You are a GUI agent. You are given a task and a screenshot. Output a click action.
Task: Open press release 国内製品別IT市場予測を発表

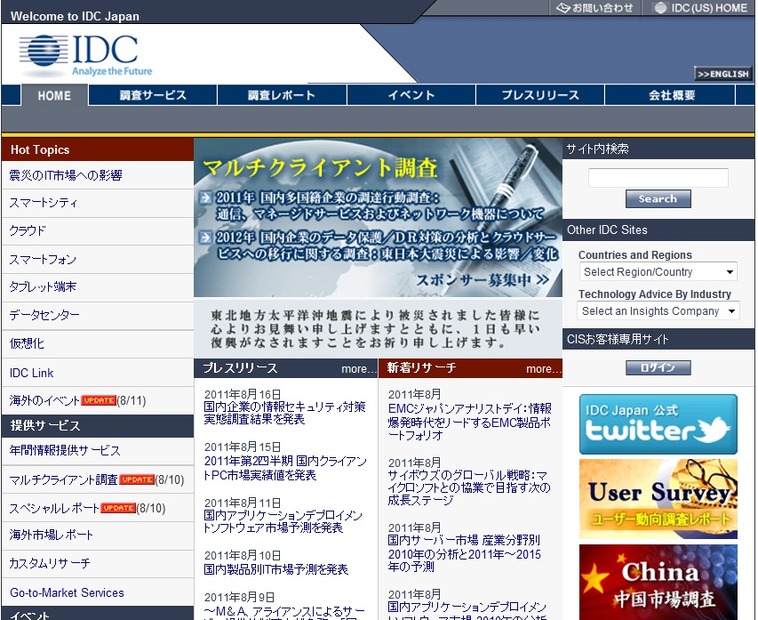pos(276,569)
